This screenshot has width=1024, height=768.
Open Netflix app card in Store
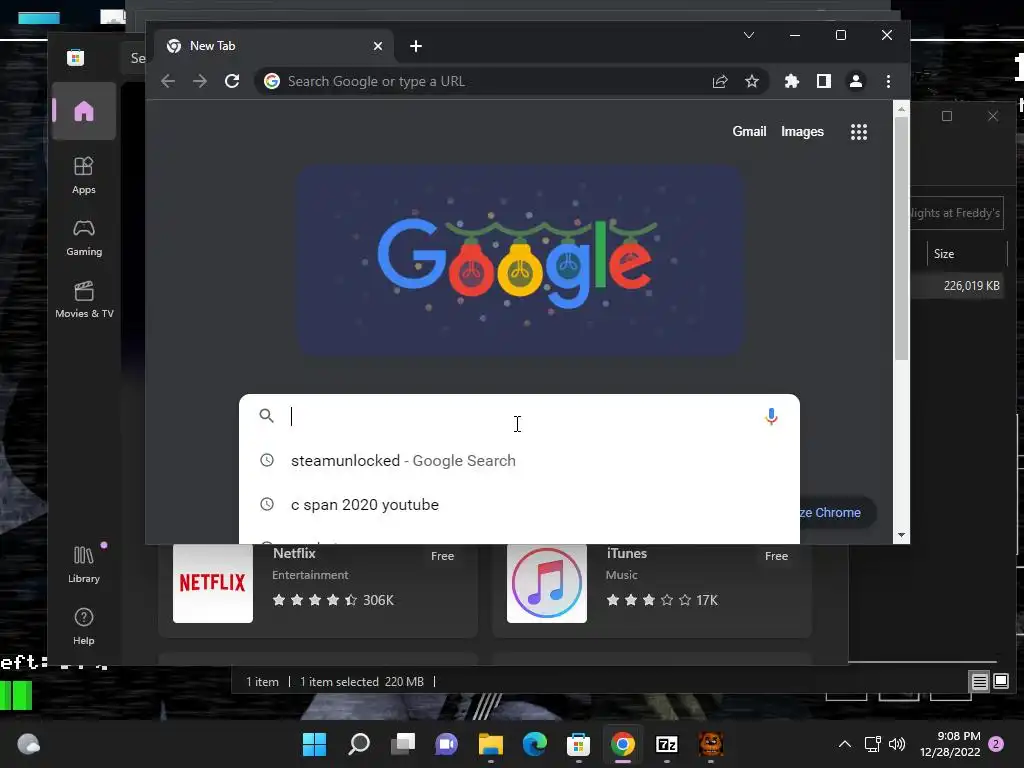(x=318, y=590)
